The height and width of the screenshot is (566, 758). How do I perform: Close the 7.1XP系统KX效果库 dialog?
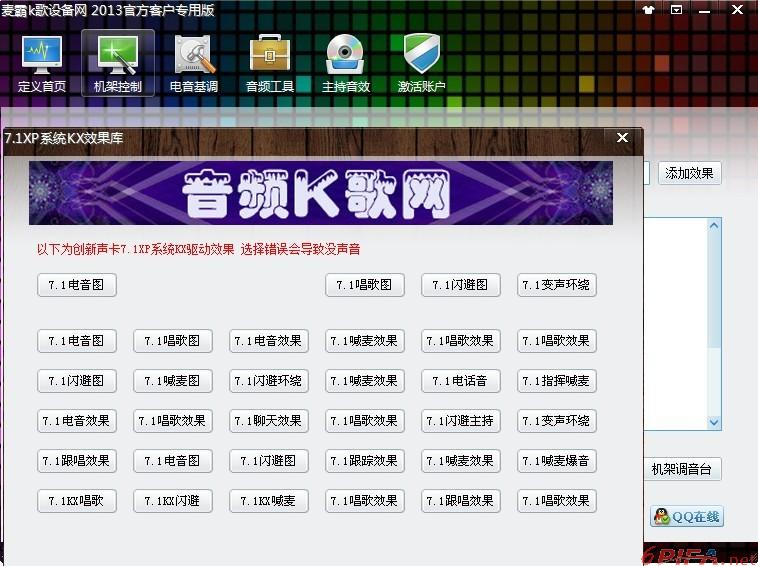point(622,138)
